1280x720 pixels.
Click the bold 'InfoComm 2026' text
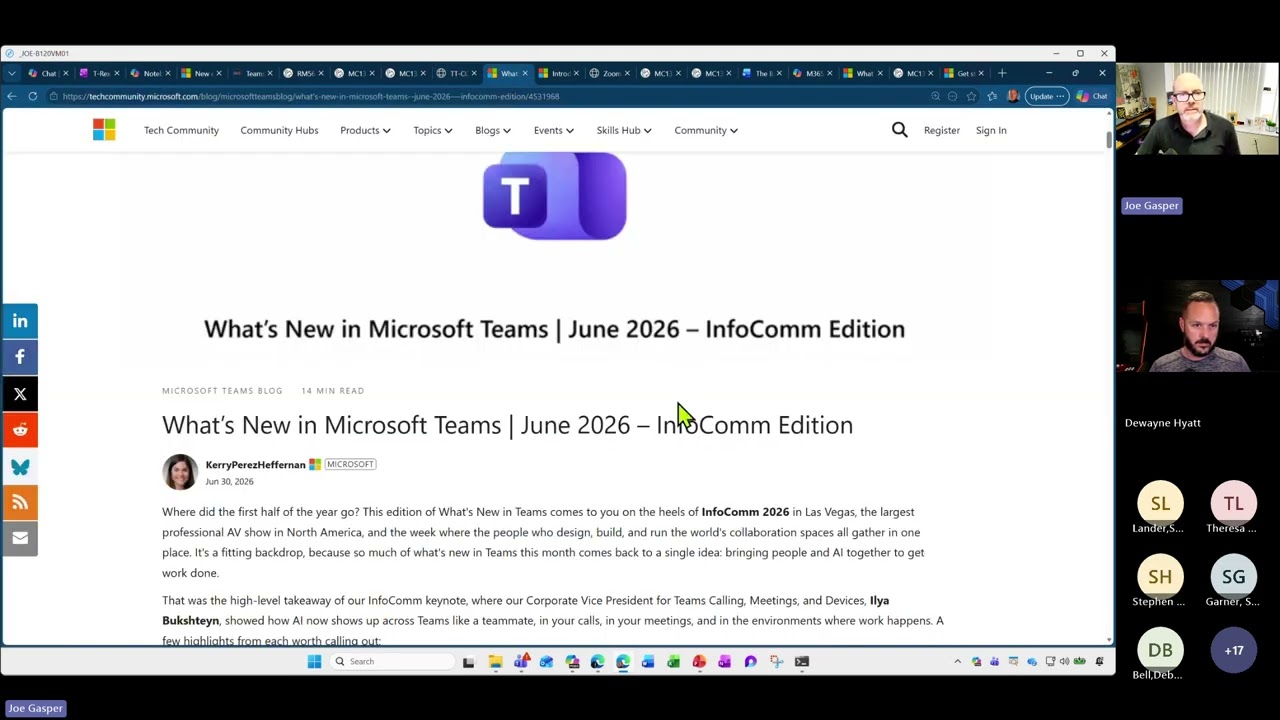(745, 512)
